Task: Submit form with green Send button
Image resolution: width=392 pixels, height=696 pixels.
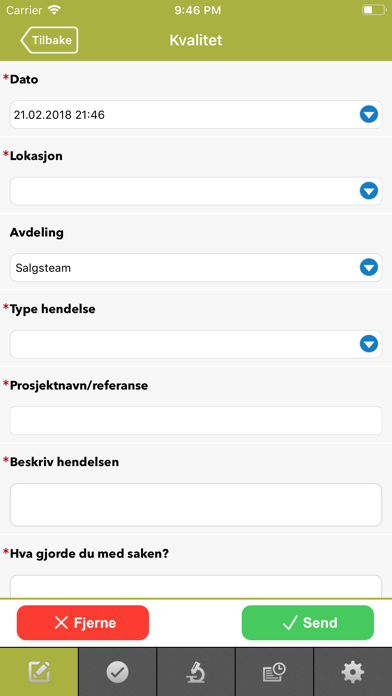Action: 308,623
